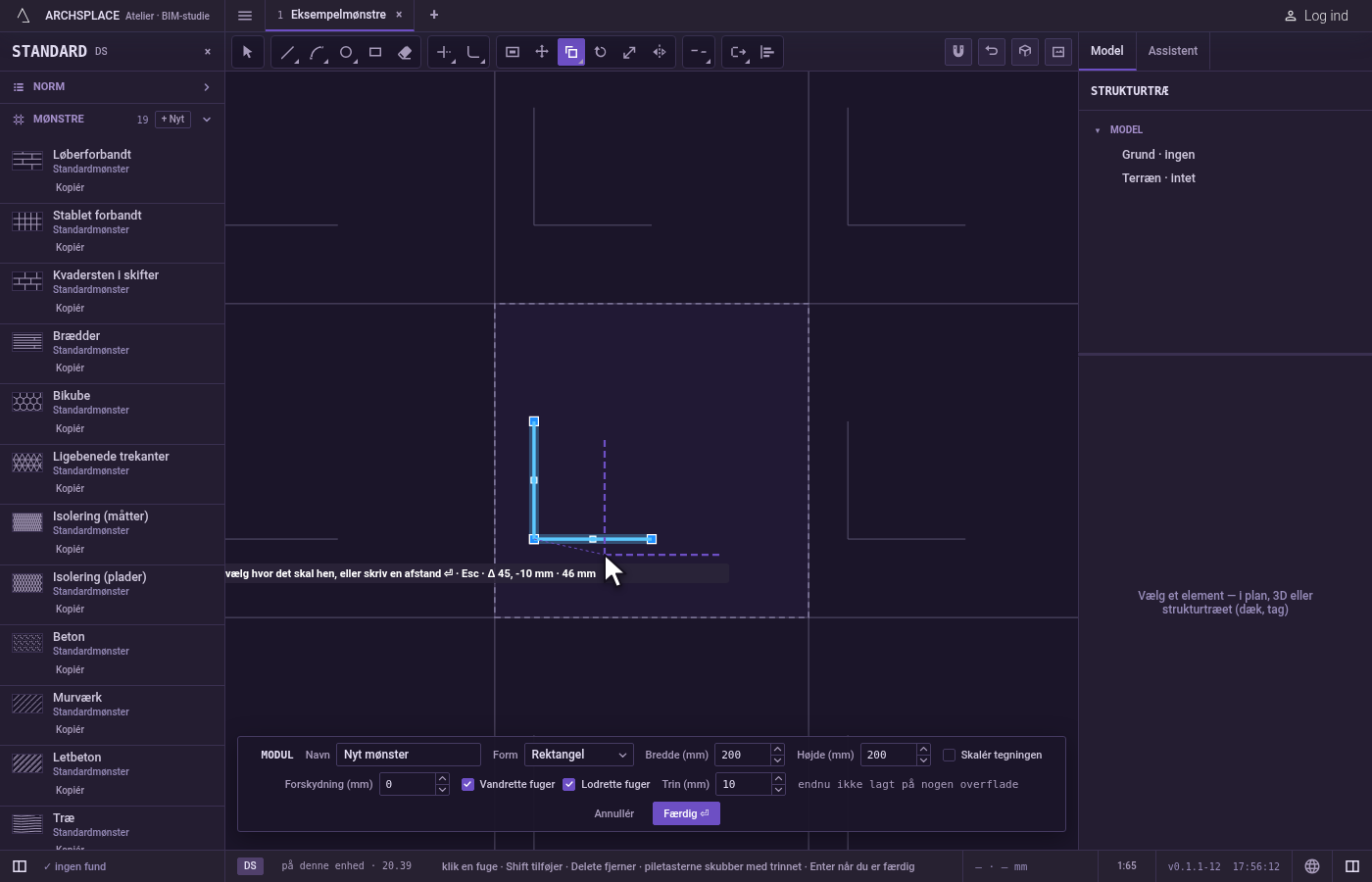
Task: Open the 3D cube view icon
Action: 1025,52
